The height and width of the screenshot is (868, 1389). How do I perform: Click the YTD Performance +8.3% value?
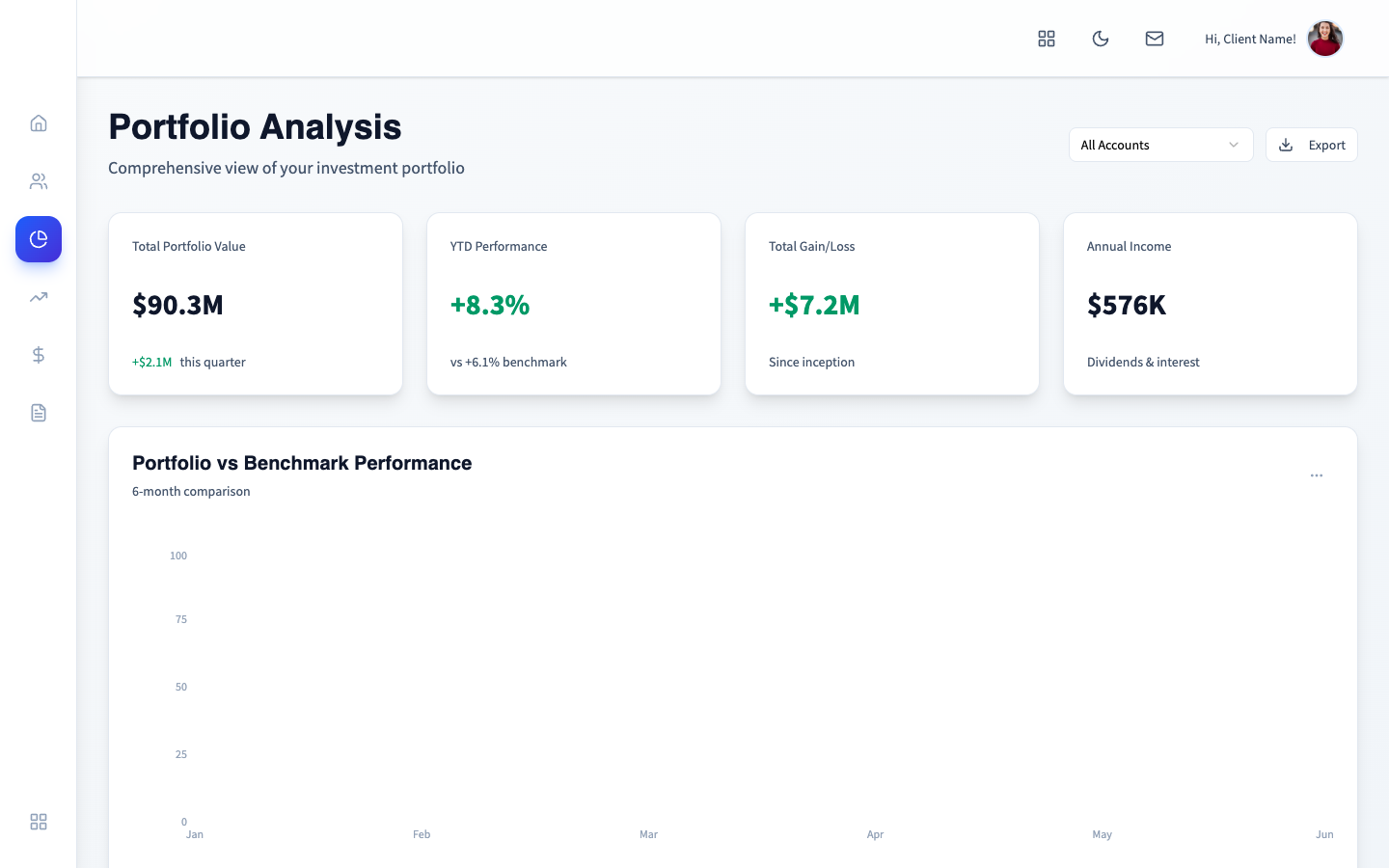click(x=490, y=305)
